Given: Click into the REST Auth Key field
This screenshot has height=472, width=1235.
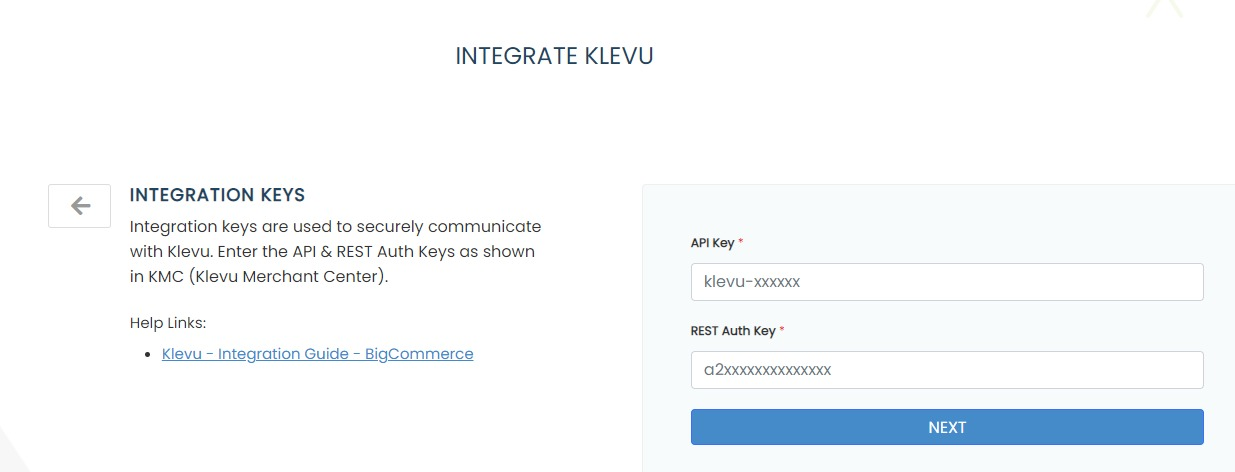Looking at the screenshot, I should [x=946, y=370].
